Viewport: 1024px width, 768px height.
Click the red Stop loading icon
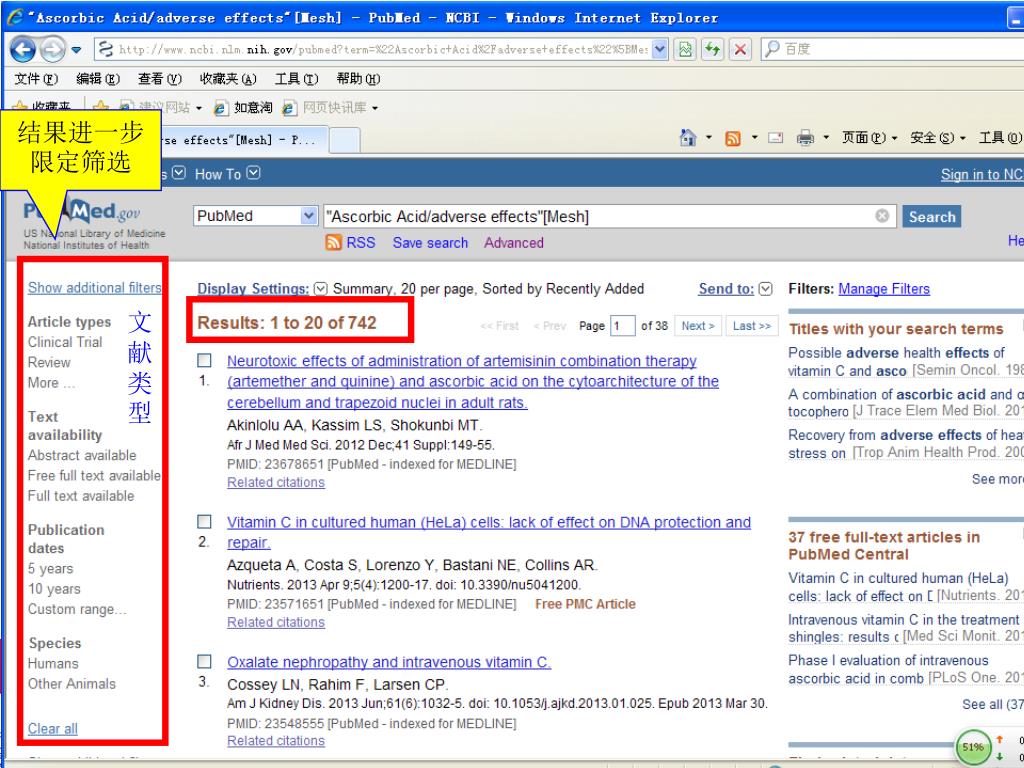[740, 49]
